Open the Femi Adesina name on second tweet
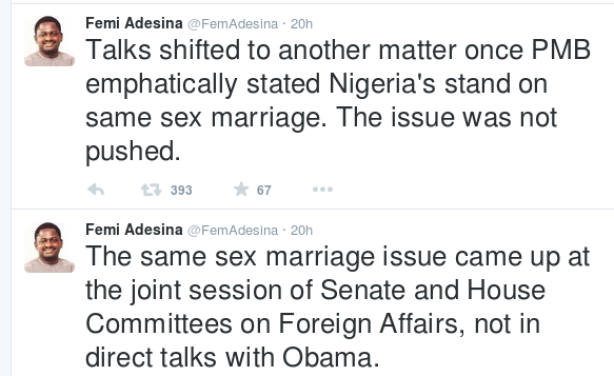The width and height of the screenshot is (614, 376). (134, 230)
